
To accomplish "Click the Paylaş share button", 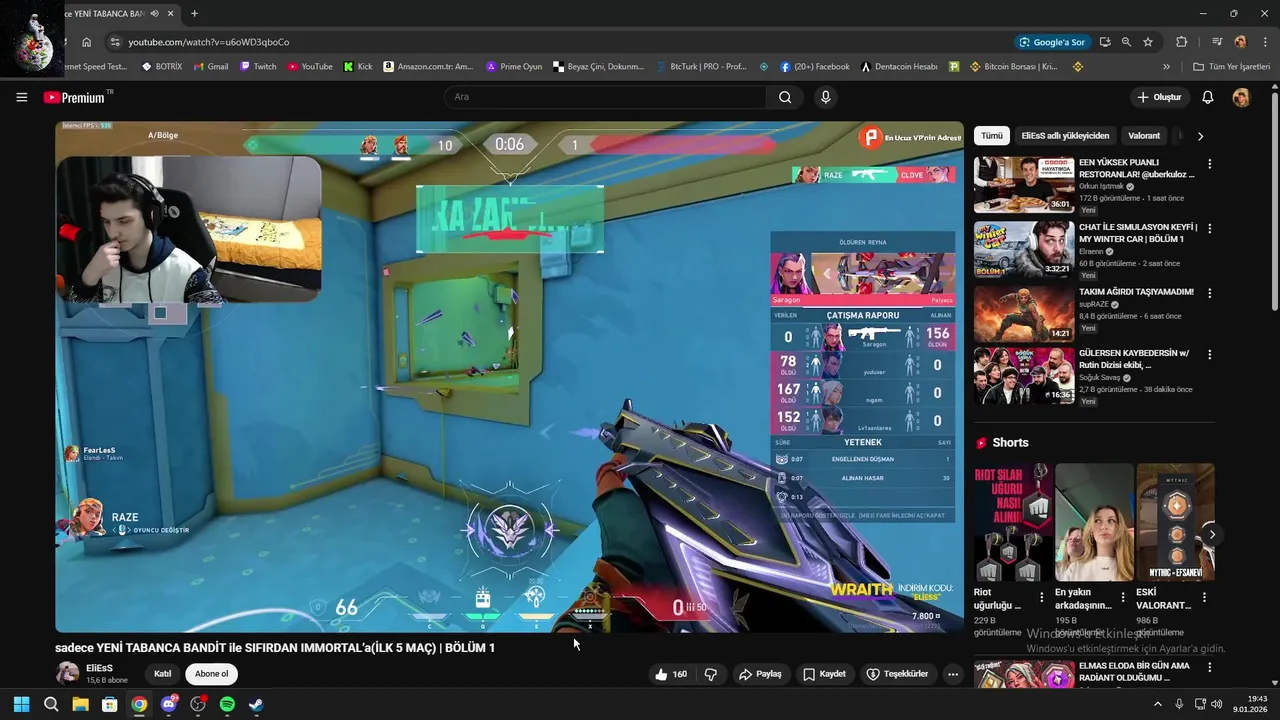I will click(x=760, y=674).
